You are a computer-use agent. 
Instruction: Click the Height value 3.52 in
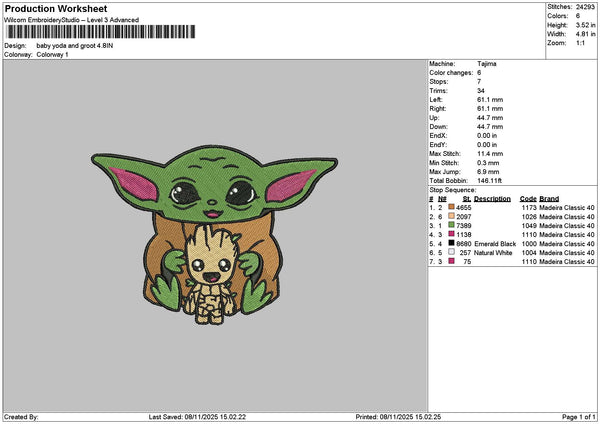[585, 25]
